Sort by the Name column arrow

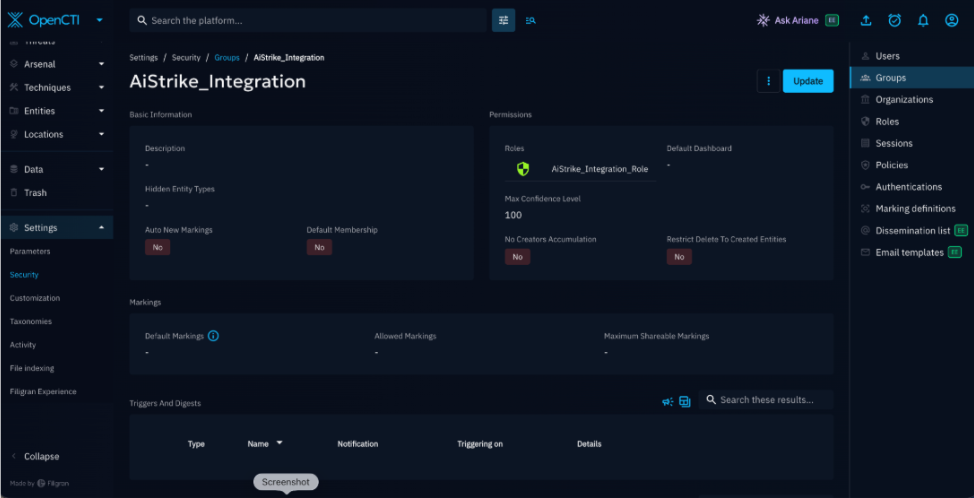pos(280,443)
